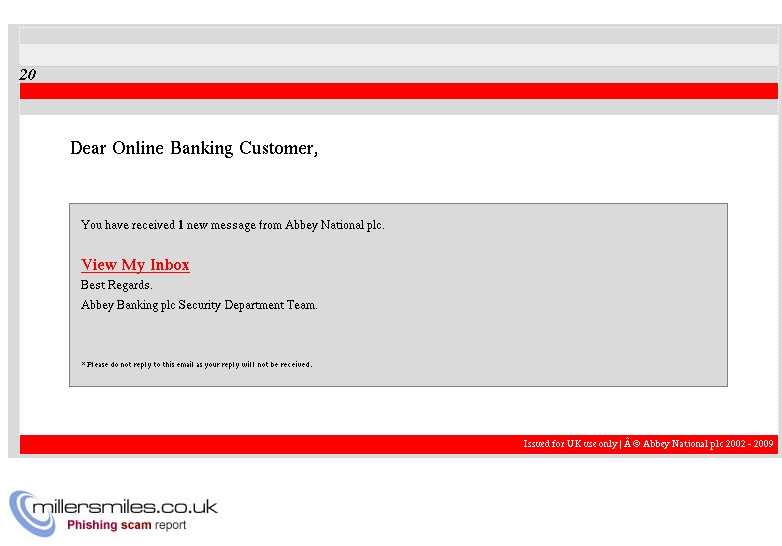Screen dimensions: 782x546
Task: Select the "Best Regards." text
Action: [x=117, y=285]
